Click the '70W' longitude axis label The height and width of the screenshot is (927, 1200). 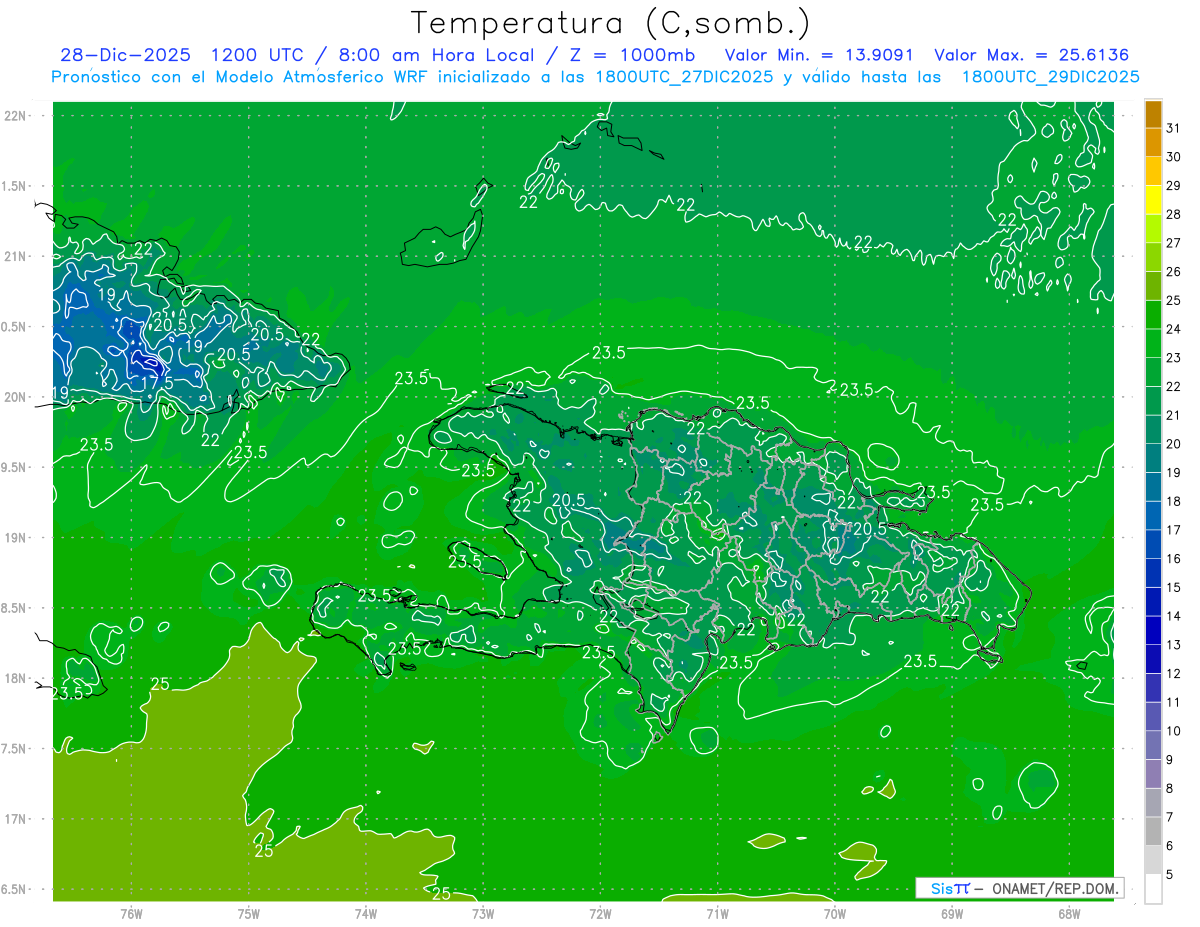[835, 914]
